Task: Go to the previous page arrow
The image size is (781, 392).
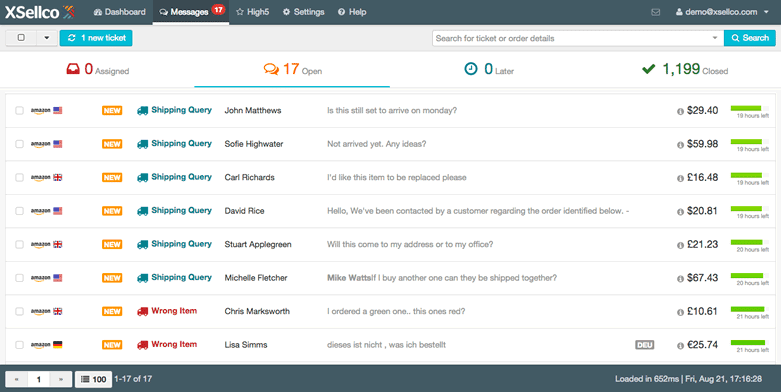Action: [x=16, y=380]
